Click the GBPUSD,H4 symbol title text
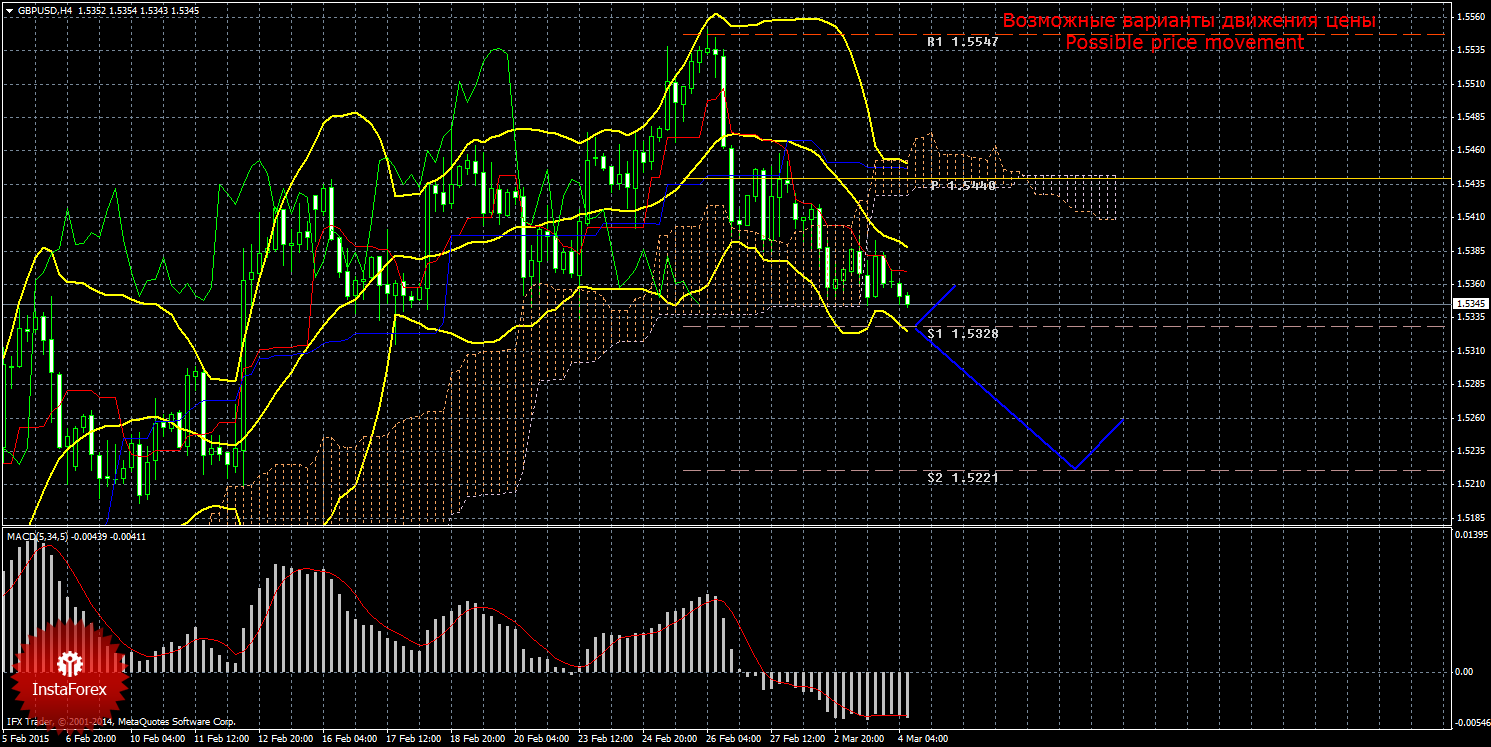The height and width of the screenshot is (747, 1491). pos(45,10)
